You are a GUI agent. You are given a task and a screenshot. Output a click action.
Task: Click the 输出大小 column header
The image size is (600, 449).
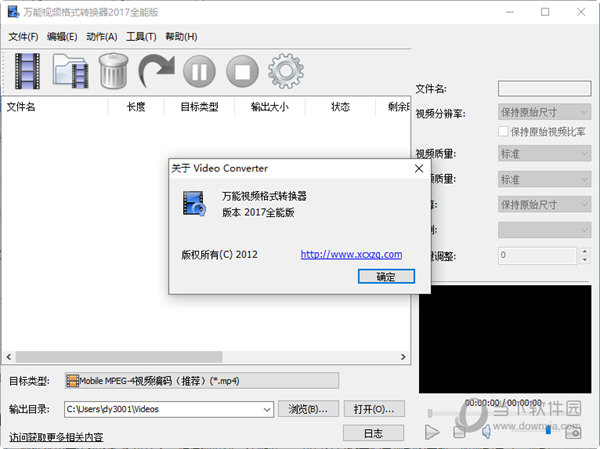270,107
